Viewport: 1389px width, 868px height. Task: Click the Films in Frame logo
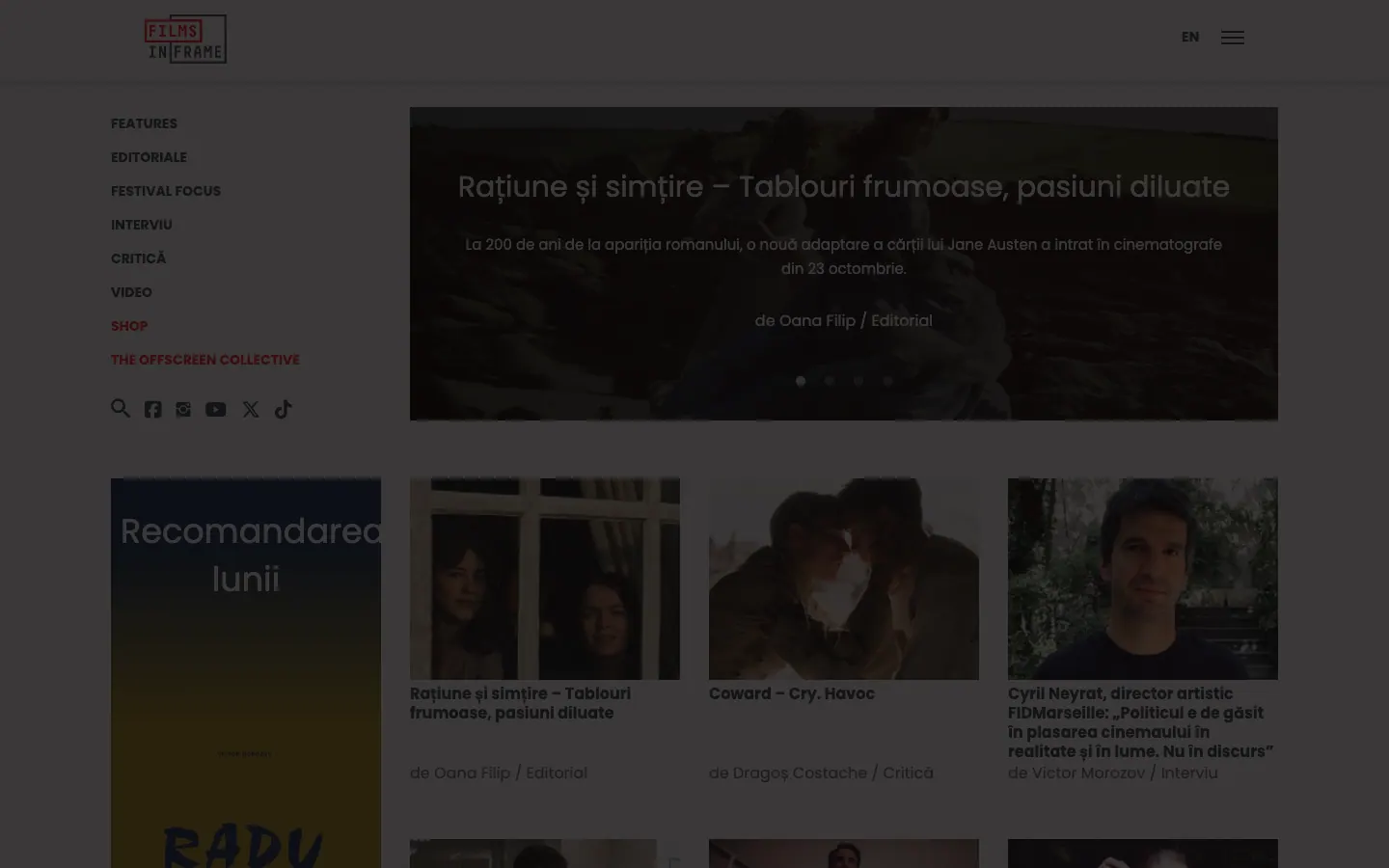pyautogui.click(x=185, y=39)
